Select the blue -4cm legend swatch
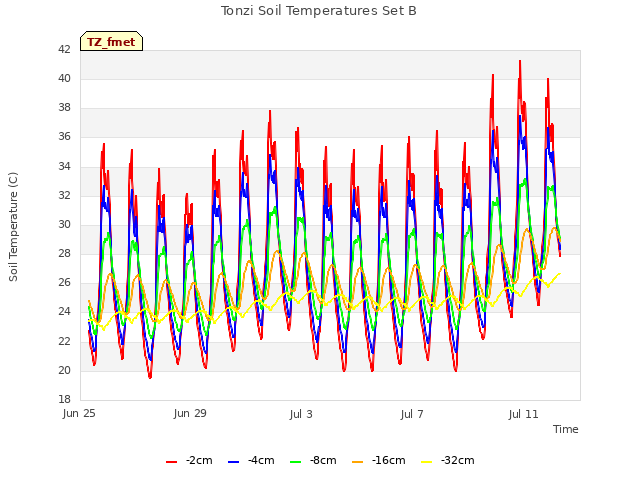Screen dimensions: 640x480 pyautogui.click(x=233, y=462)
